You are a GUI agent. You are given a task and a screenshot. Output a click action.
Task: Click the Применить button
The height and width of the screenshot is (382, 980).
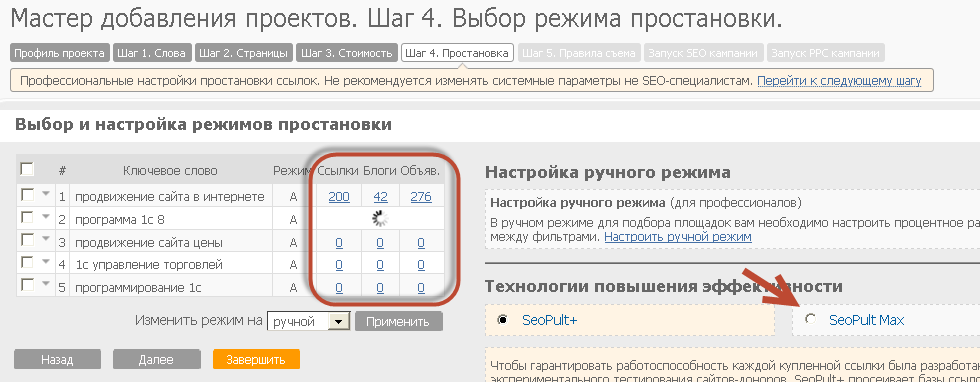(398, 322)
